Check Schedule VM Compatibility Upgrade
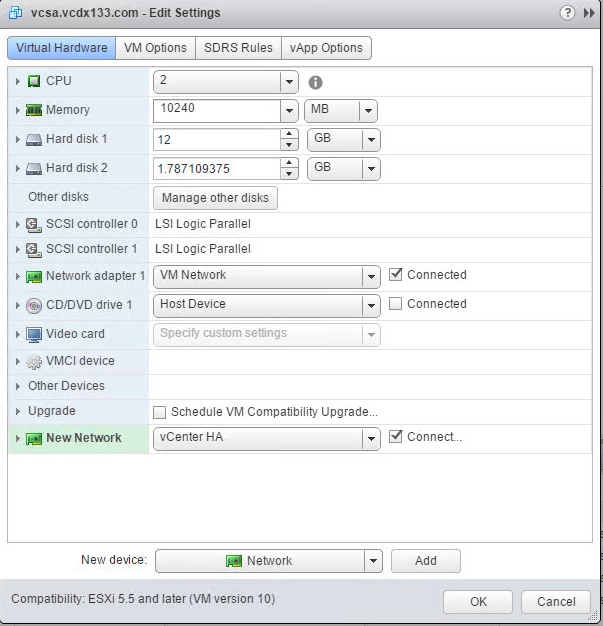This screenshot has width=603, height=626. coord(160,412)
